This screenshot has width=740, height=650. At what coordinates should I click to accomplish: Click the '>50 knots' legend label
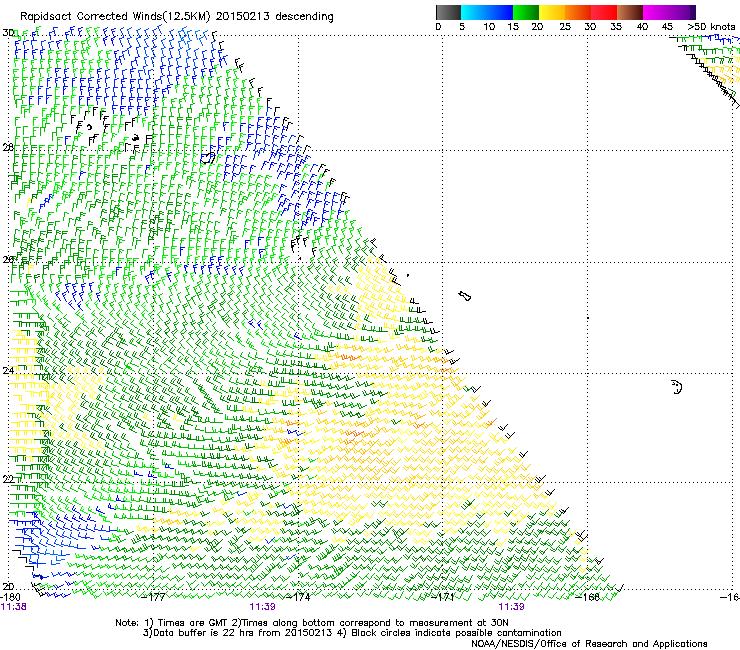pyautogui.click(x=711, y=26)
